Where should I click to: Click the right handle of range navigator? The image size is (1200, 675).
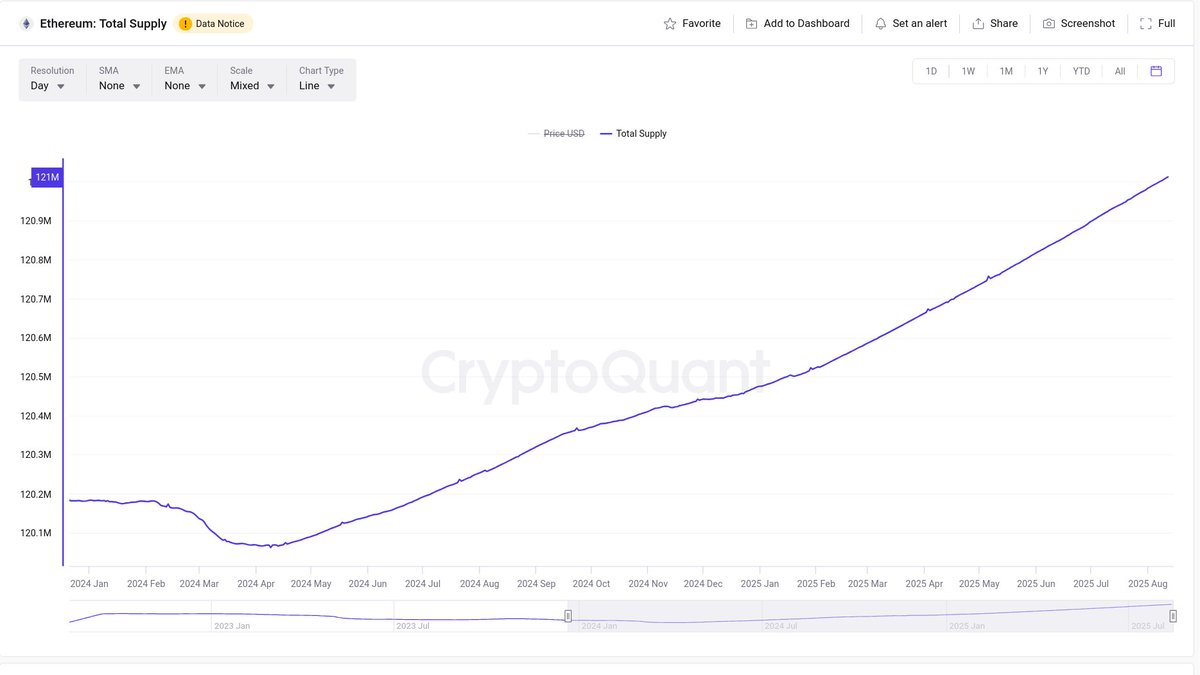(x=1173, y=616)
